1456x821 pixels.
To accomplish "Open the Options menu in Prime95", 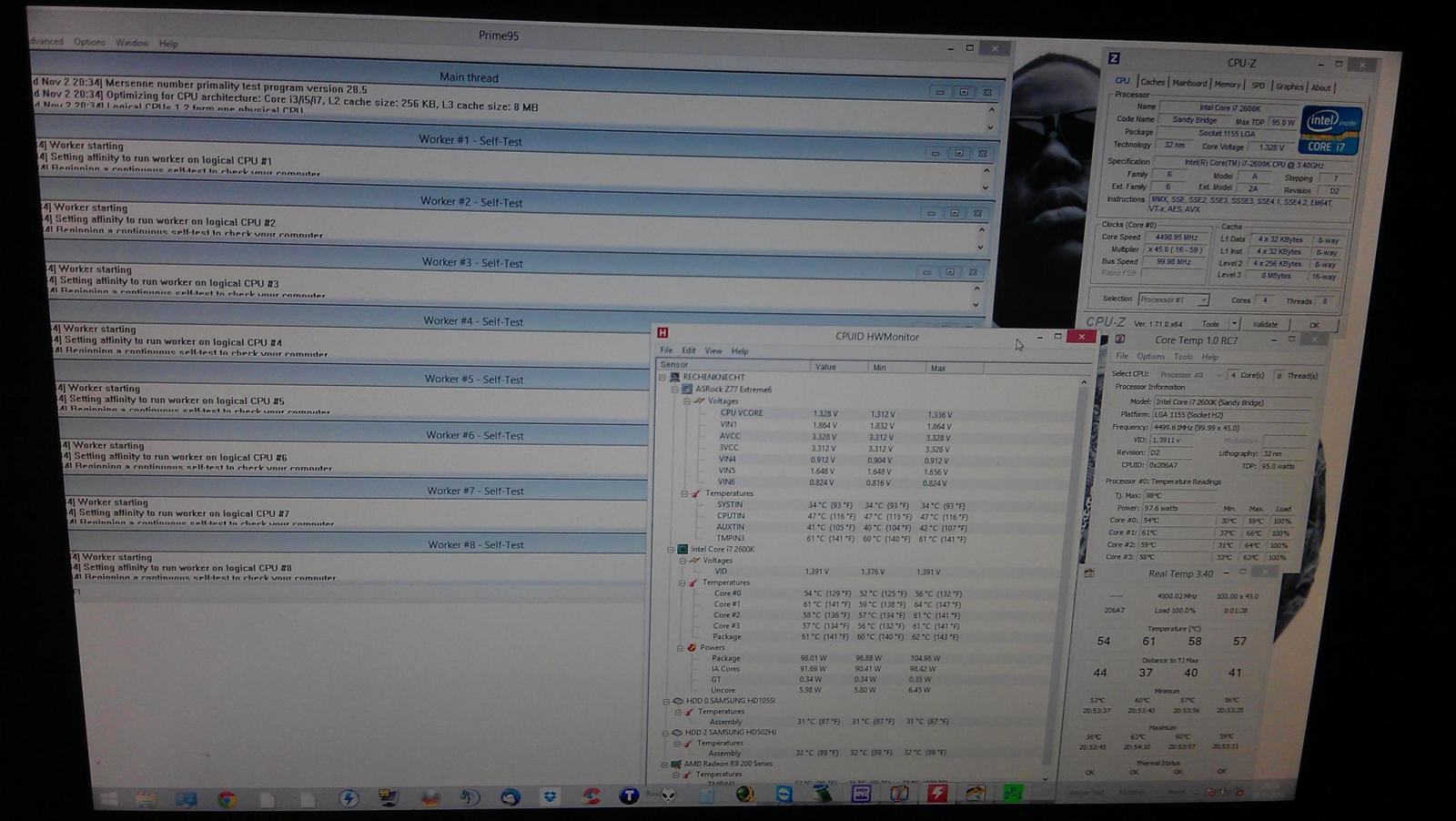I will pos(89,42).
